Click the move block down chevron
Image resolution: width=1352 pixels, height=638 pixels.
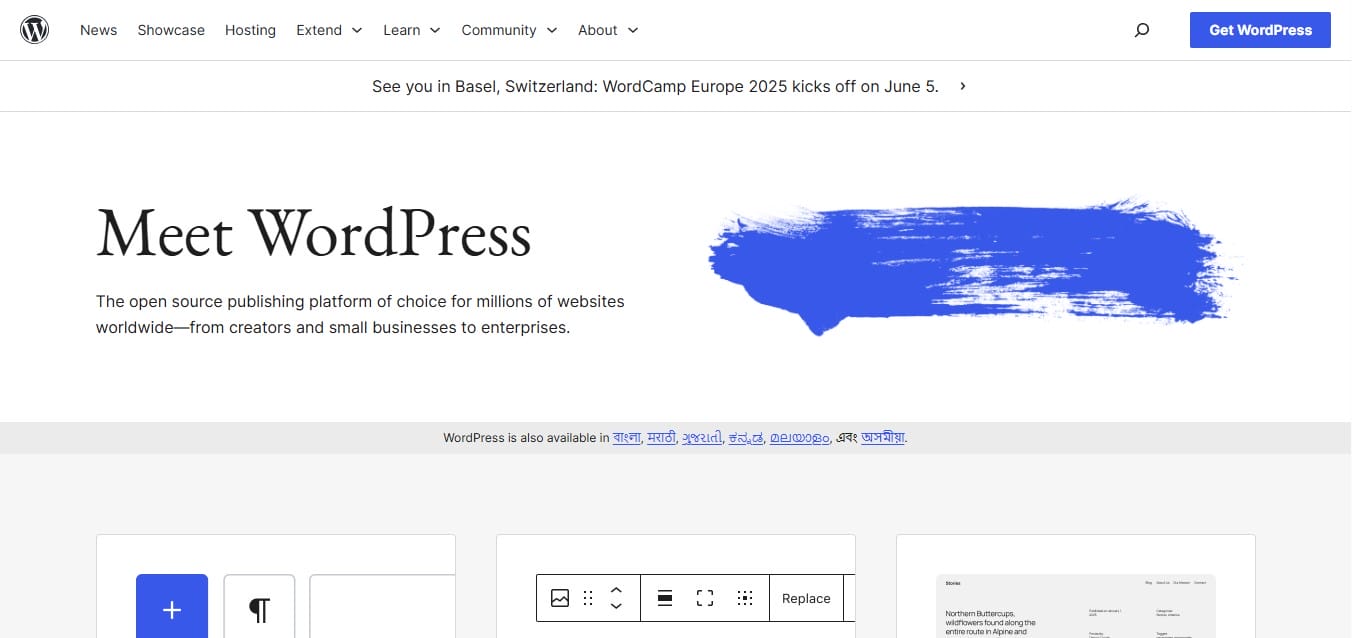(x=616, y=605)
